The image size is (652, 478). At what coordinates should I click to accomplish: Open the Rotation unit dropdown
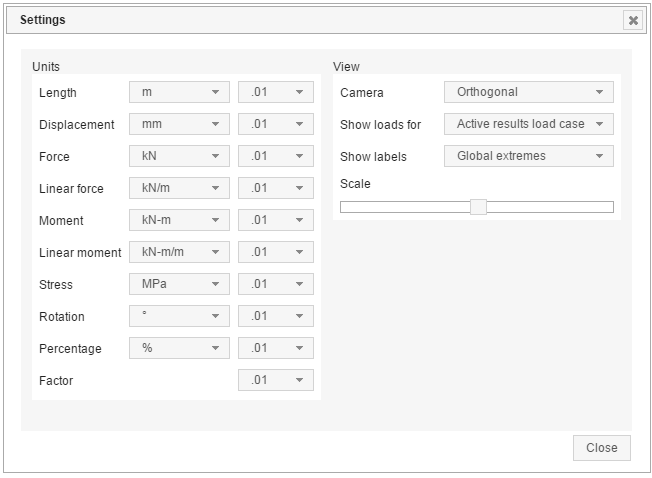[180, 316]
